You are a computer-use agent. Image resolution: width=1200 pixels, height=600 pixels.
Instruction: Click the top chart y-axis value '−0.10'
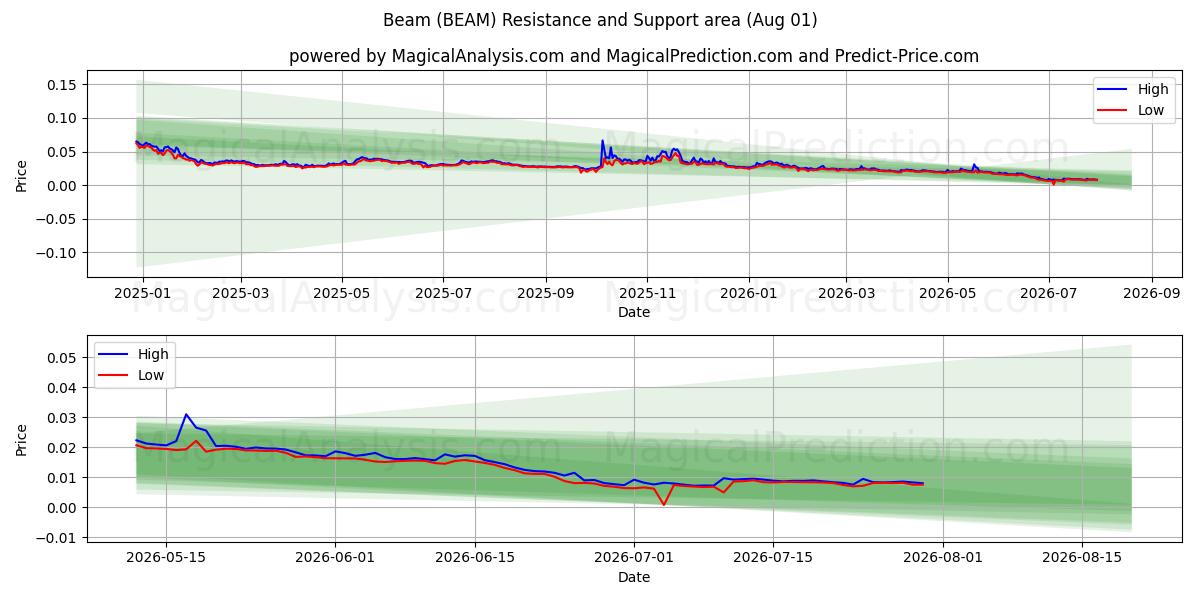57,253
